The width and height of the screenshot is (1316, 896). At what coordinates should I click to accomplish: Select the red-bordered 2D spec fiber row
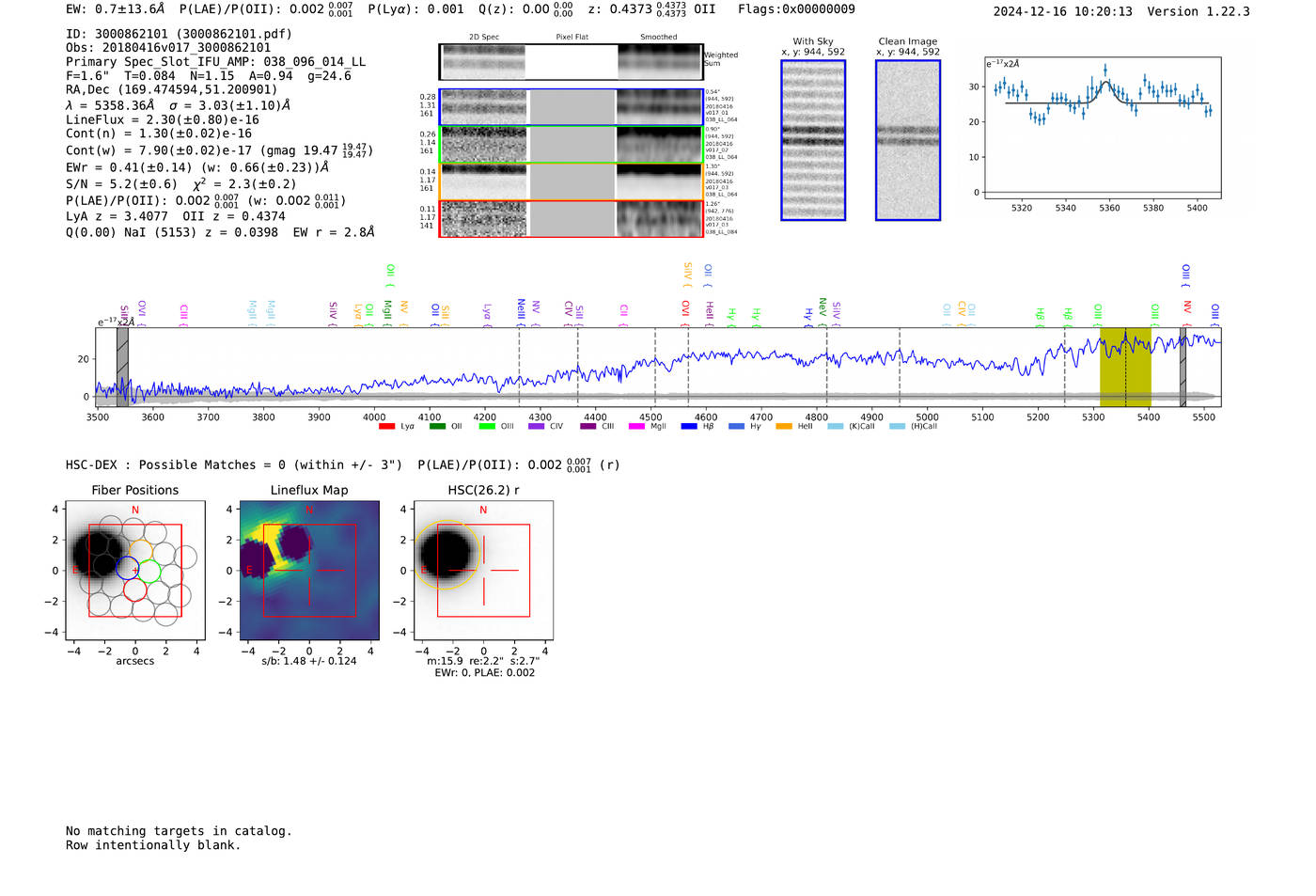pyautogui.click(x=571, y=219)
